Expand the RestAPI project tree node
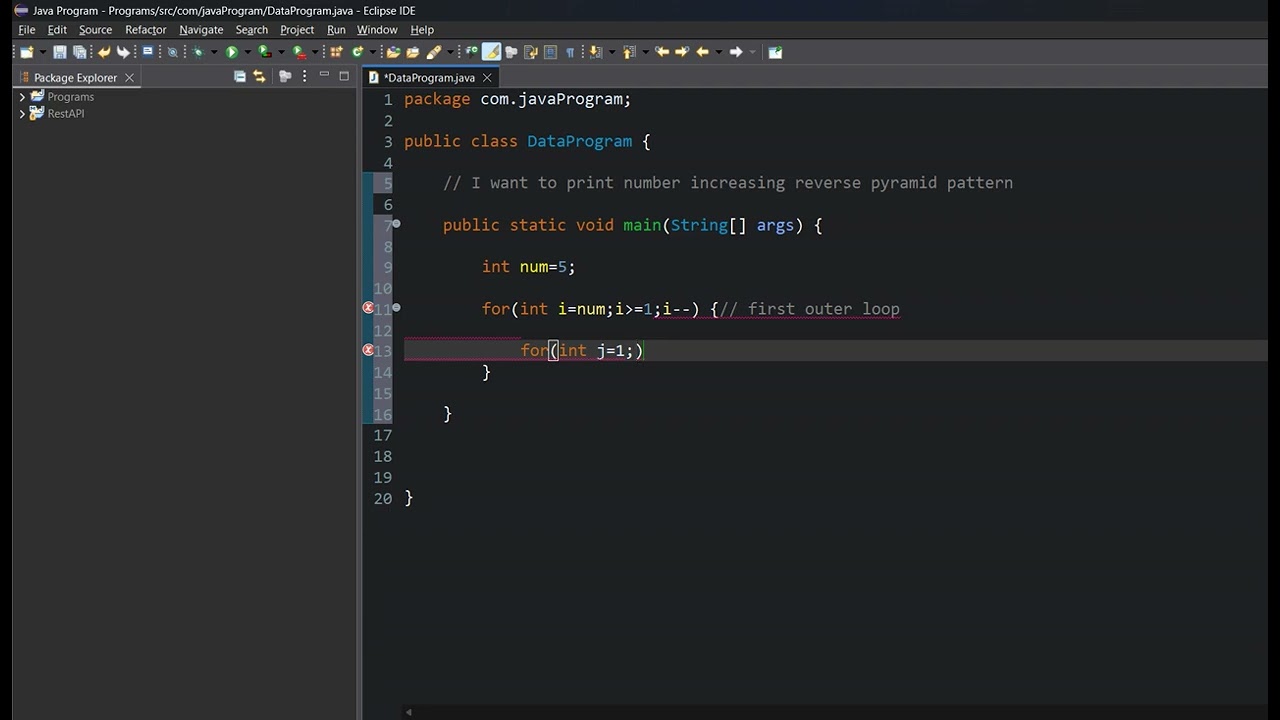This screenshot has height=720, width=1280. (22, 114)
